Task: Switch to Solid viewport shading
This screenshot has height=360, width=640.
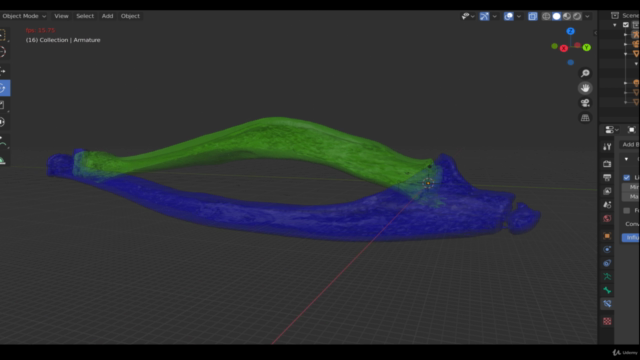Action: click(556, 16)
